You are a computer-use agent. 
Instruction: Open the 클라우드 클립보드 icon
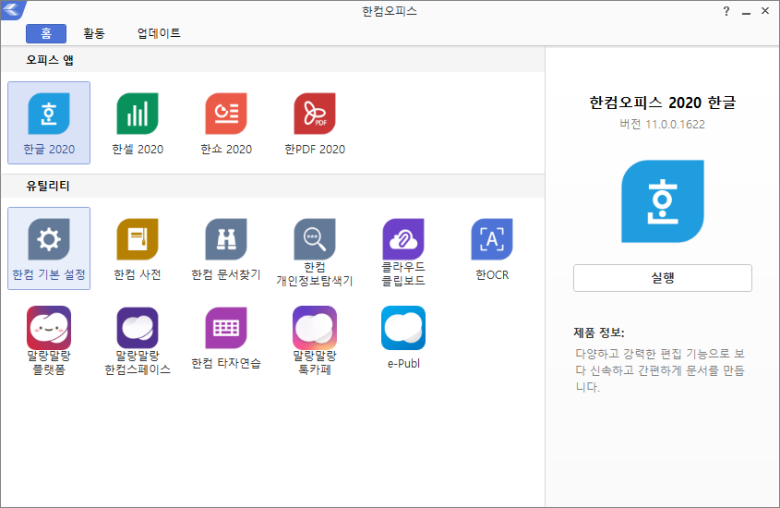point(403,239)
